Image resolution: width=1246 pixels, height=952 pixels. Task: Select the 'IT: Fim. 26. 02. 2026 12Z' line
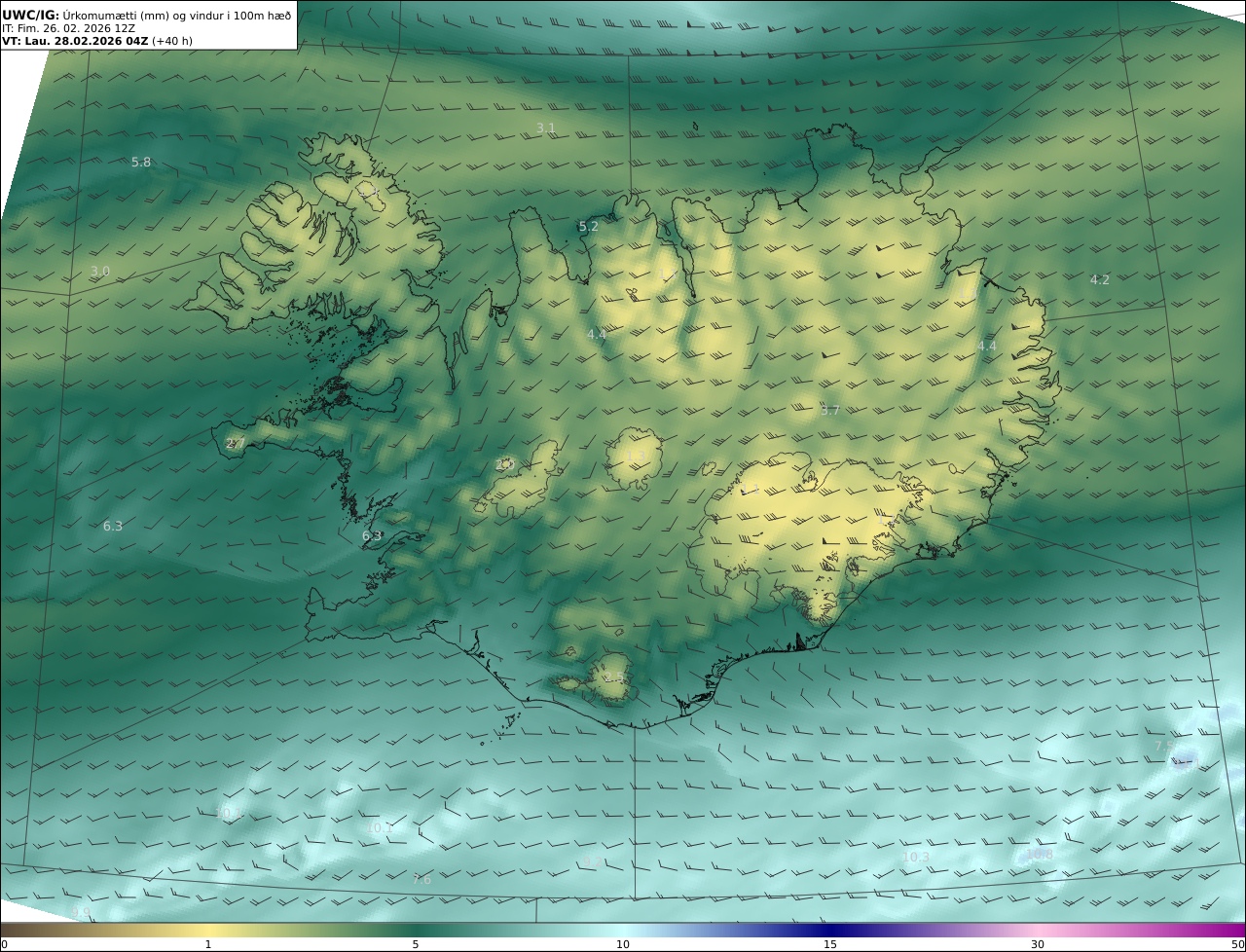[x=68, y=28]
